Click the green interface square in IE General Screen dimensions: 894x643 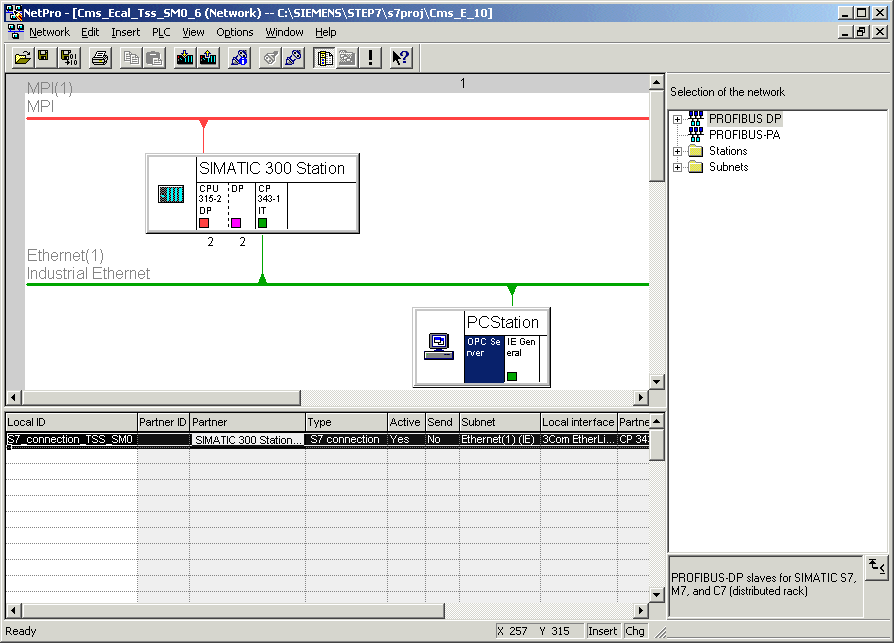[x=512, y=376]
